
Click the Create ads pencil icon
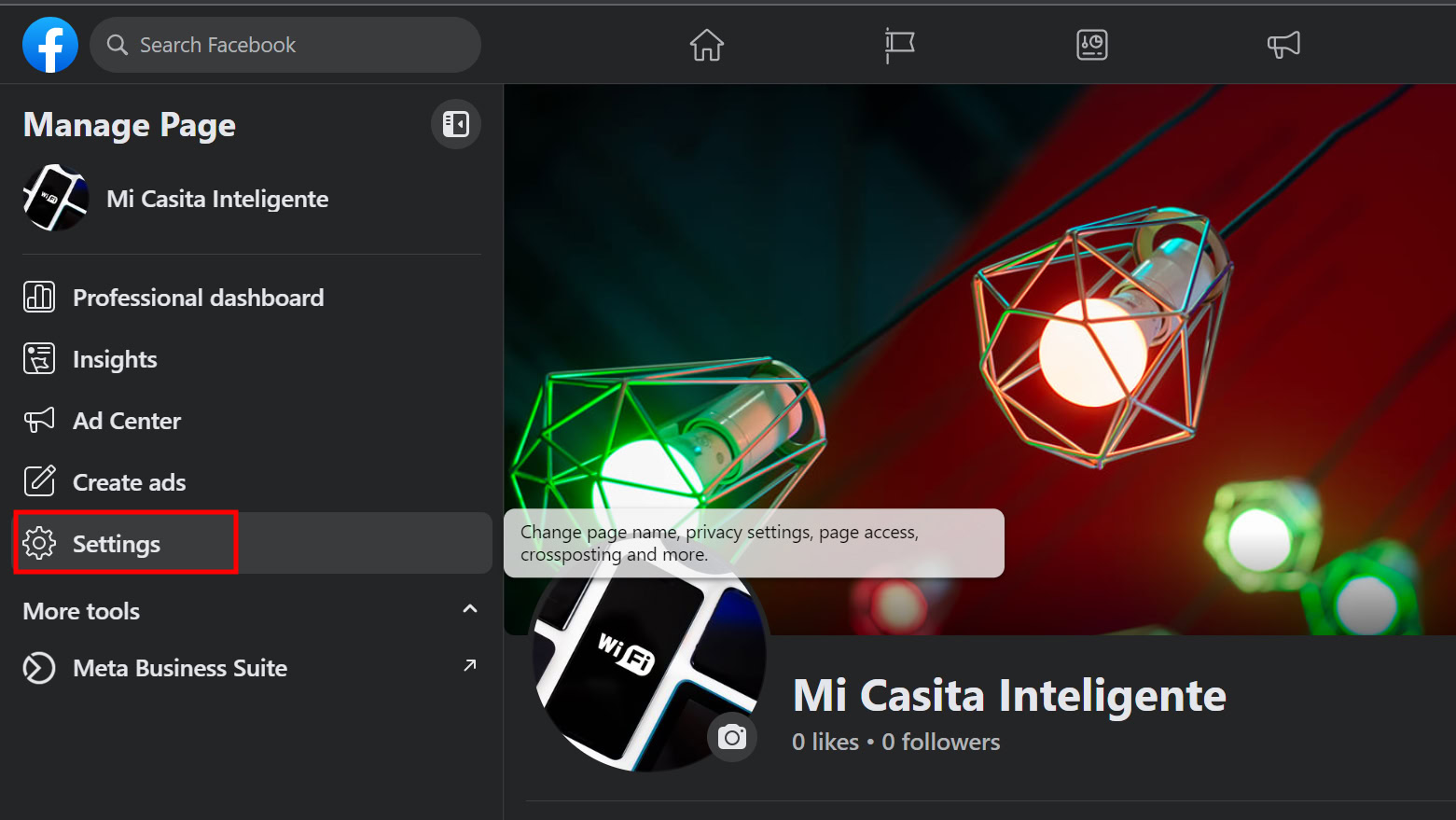(x=39, y=482)
